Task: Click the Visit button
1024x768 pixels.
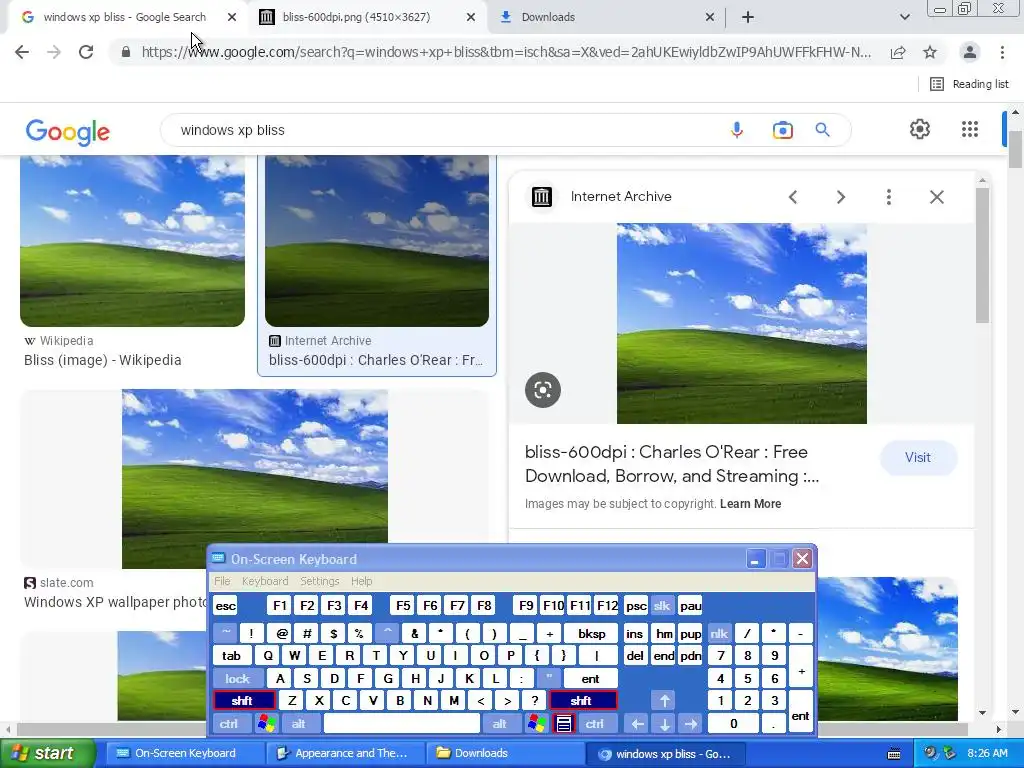Action: (x=918, y=458)
